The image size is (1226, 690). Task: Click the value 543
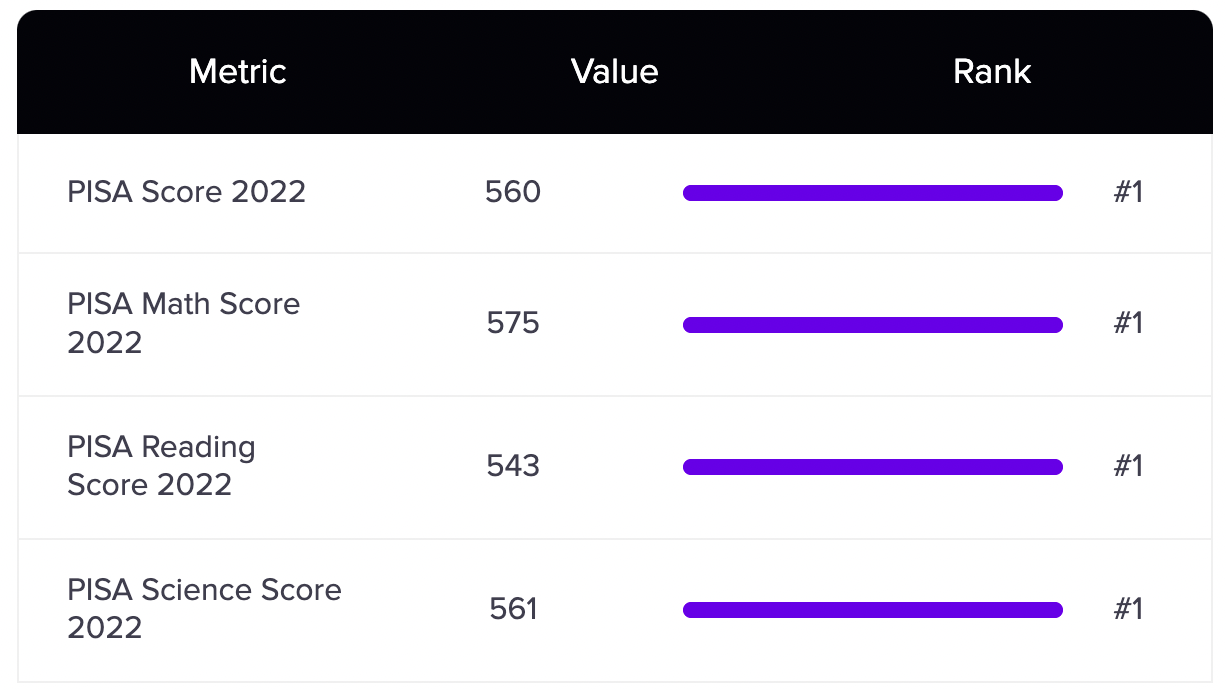[513, 466]
